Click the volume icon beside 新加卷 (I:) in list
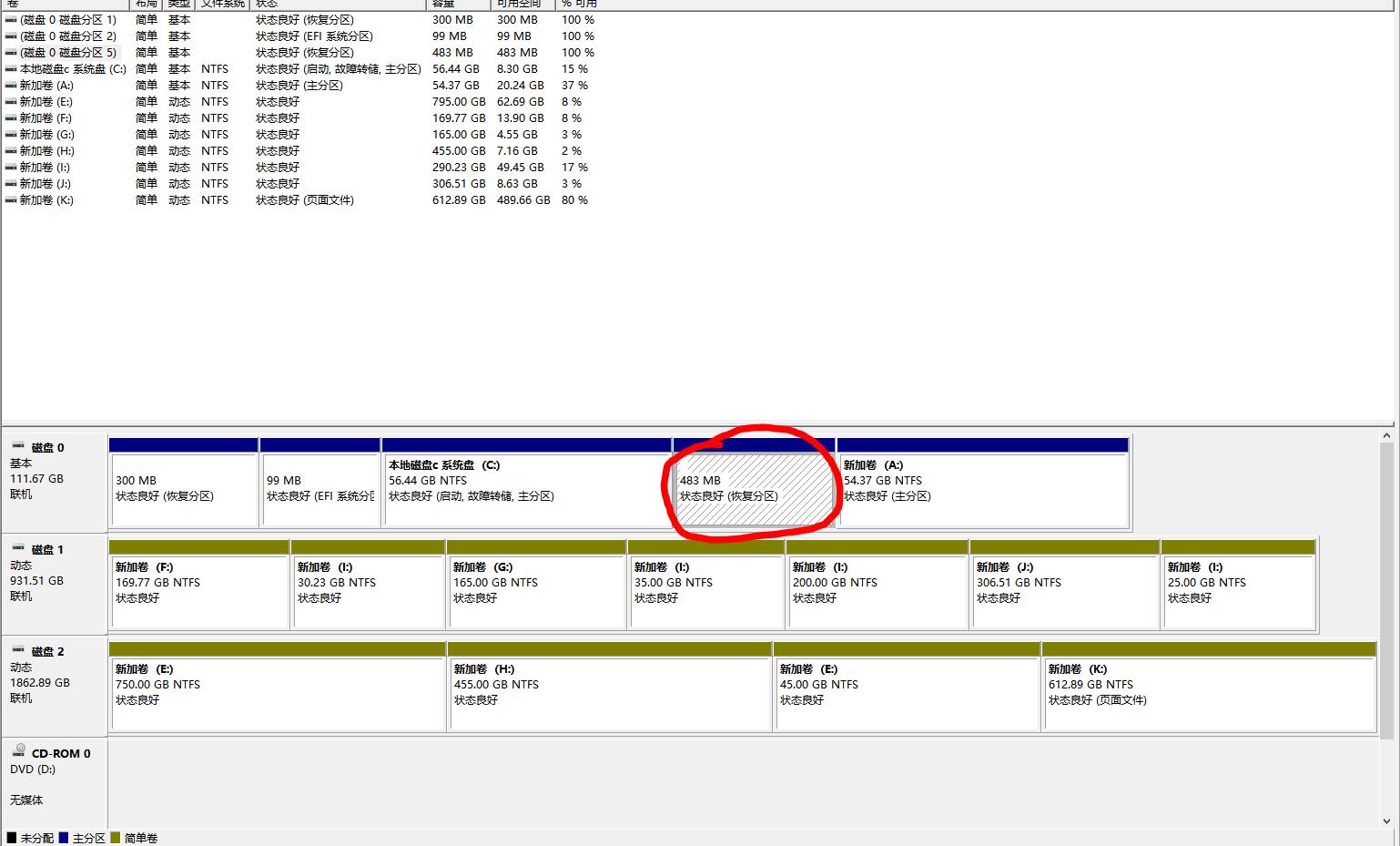This screenshot has height=846, width=1400. (11, 167)
